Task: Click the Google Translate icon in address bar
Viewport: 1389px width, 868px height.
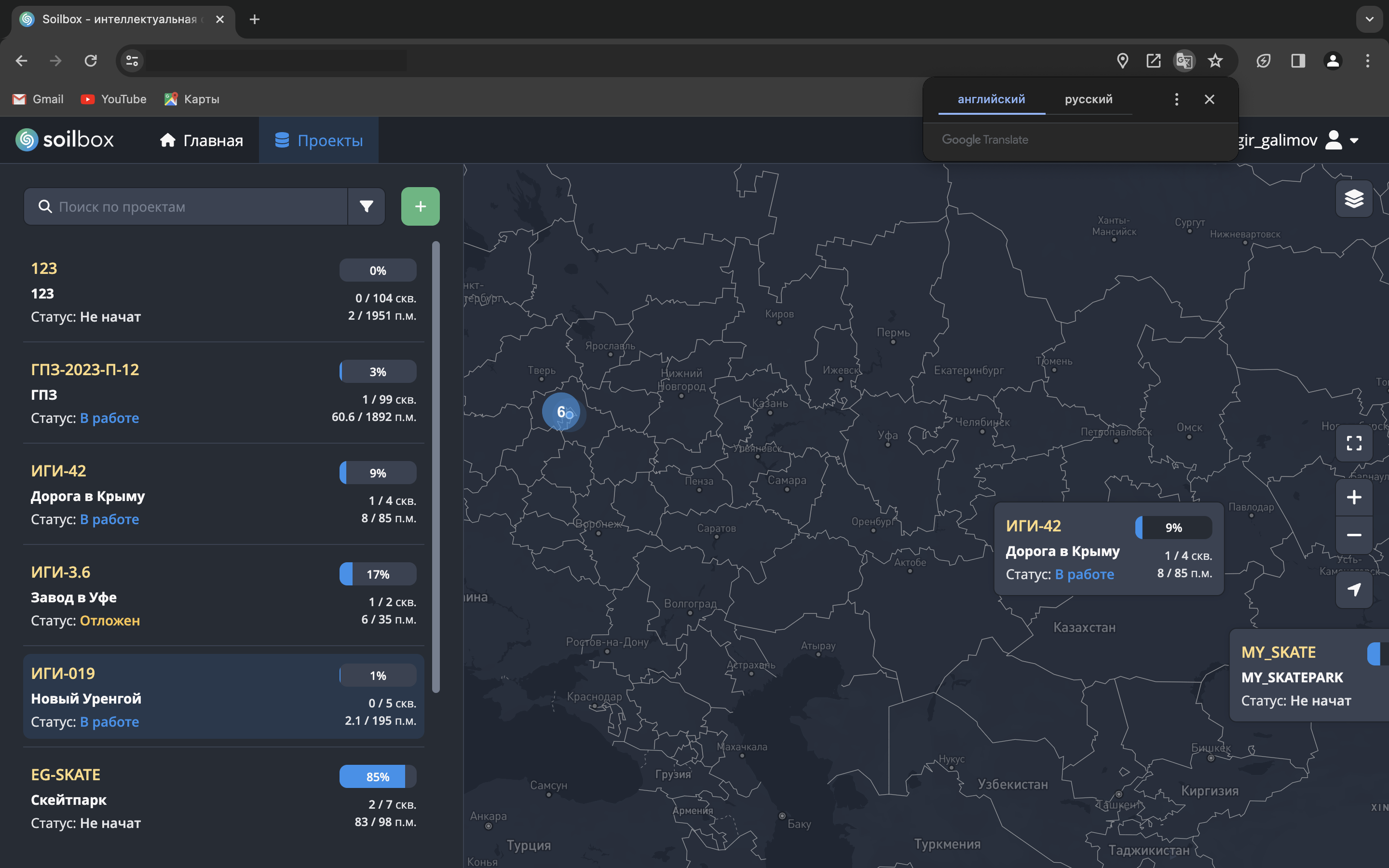Action: coord(1184,61)
